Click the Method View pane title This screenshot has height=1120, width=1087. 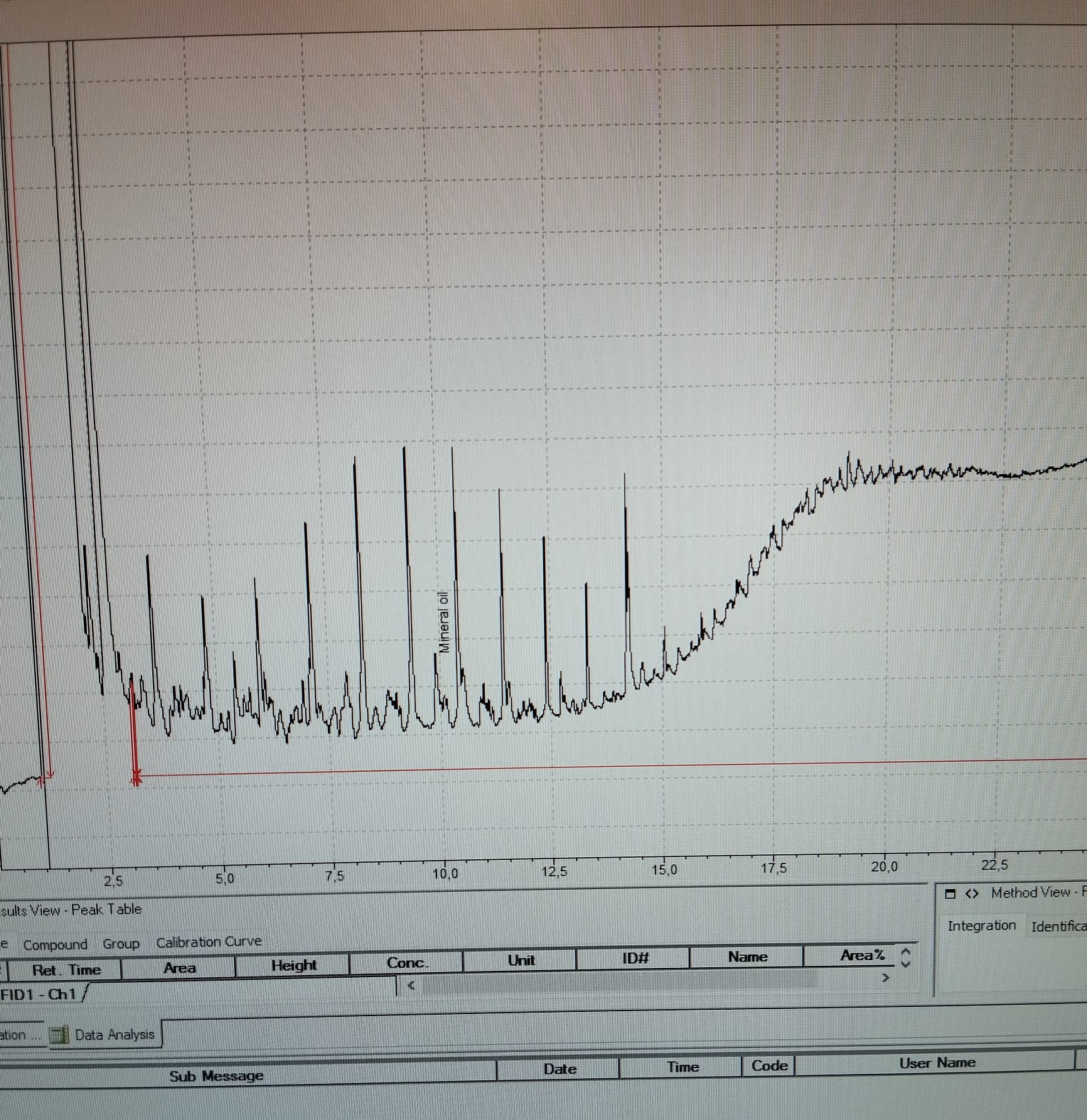(x=1038, y=893)
